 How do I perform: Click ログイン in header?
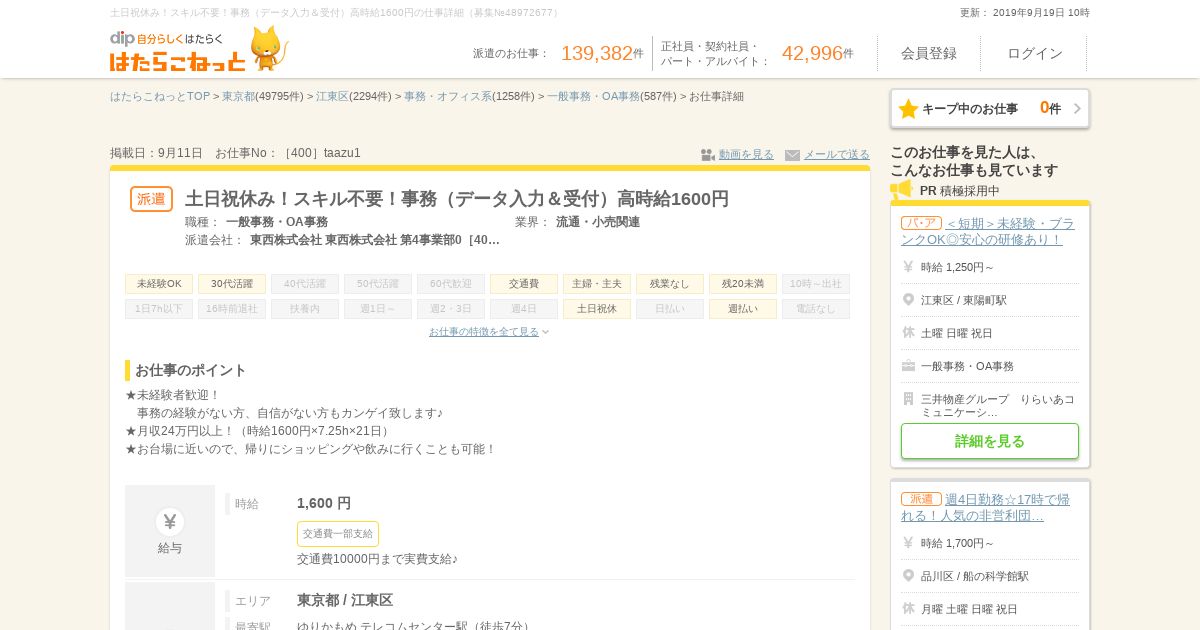(x=1035, y=54)
